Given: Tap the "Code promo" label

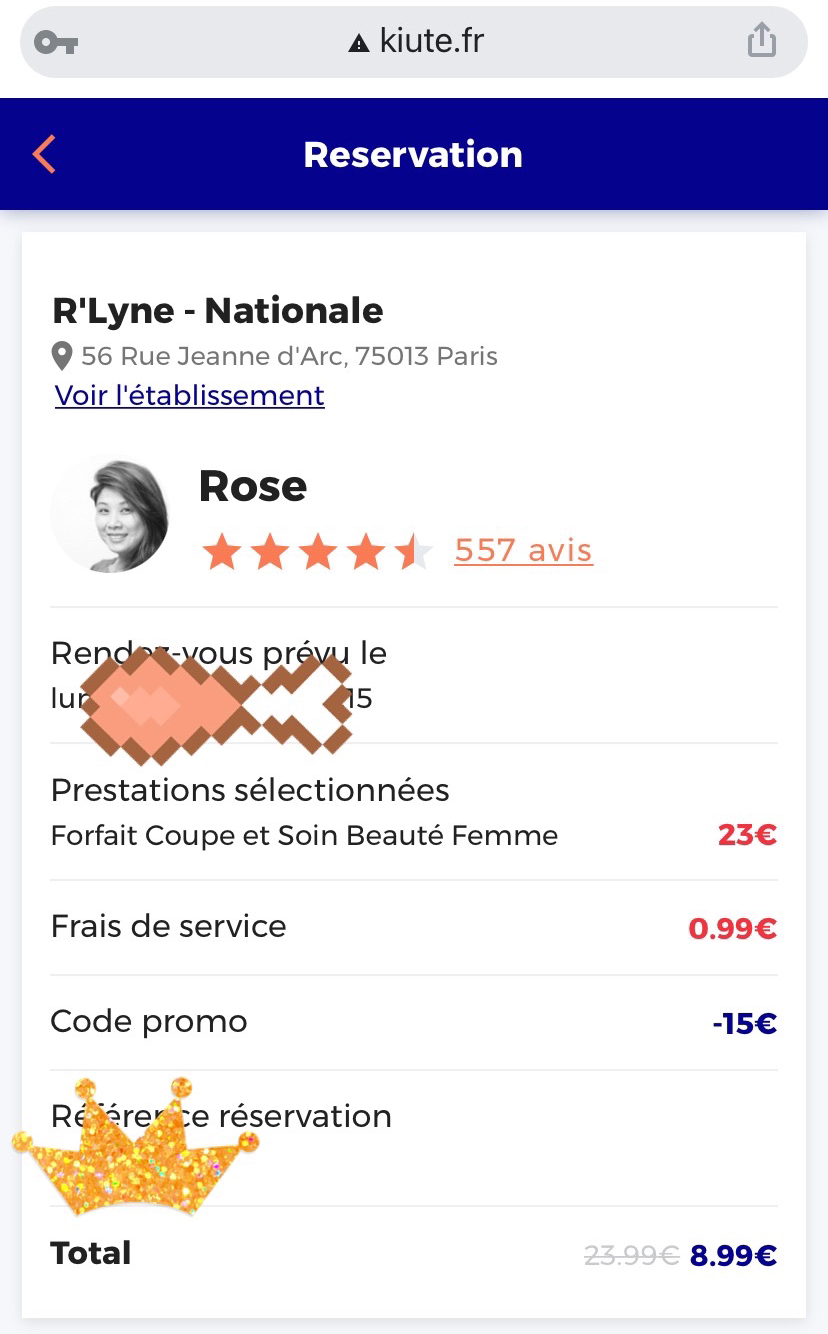Looking at the screenshot, I should [x=149, y=1021].
